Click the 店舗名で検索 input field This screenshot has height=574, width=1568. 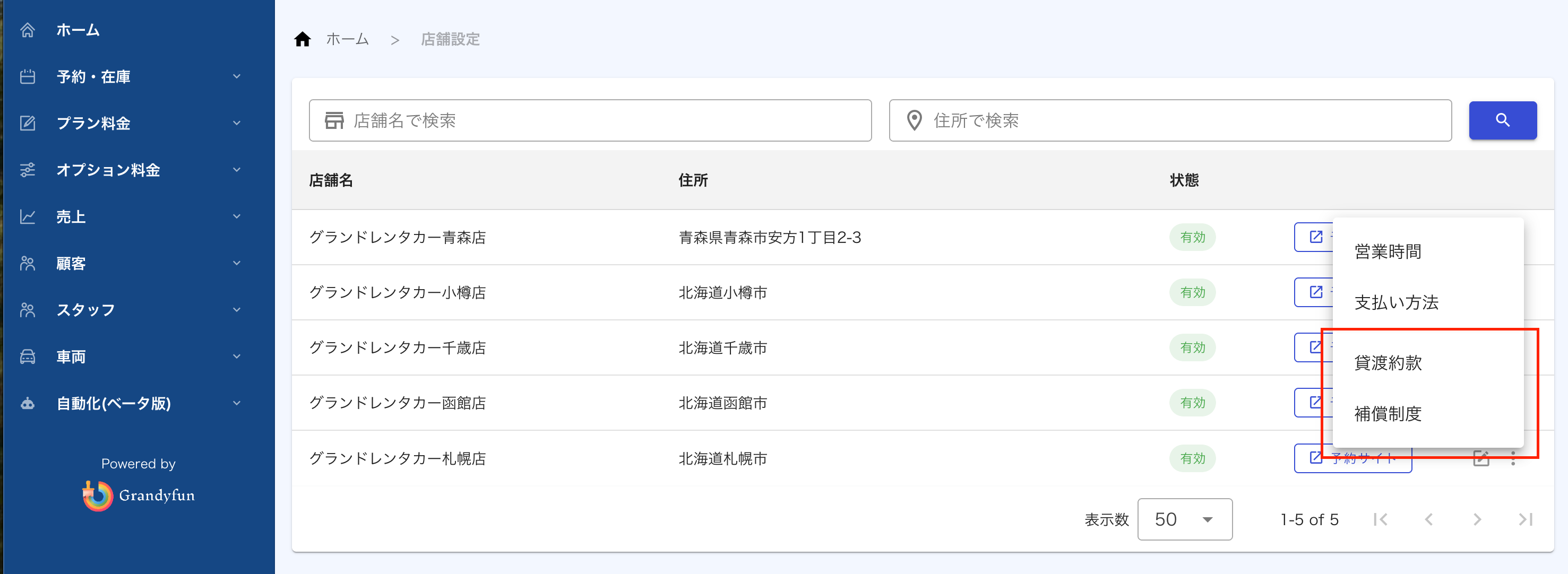coord(590,120)
